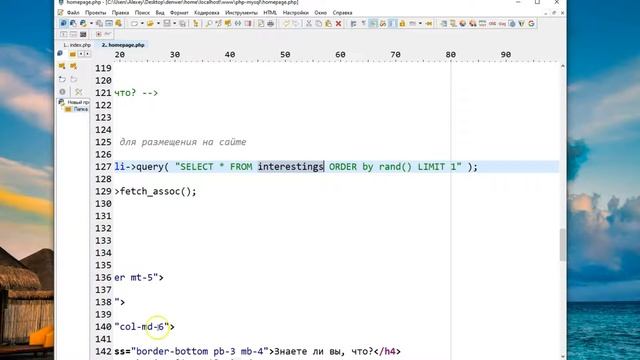Open the Поиск menu
Image resolution: width=640 pixels, height=360 pixels.
click(x=142, y=13)
